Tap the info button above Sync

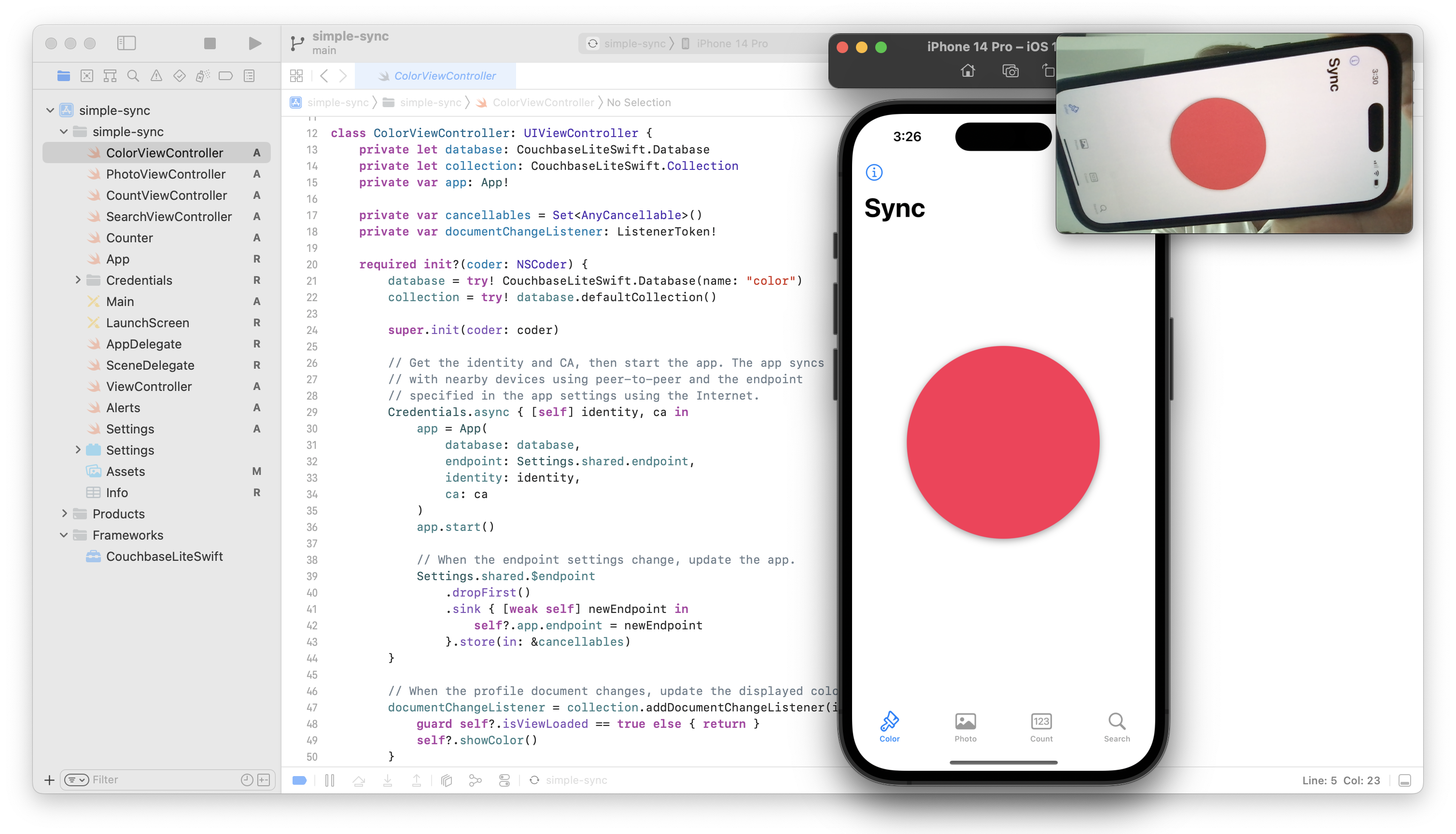click(x=874, y=172)
